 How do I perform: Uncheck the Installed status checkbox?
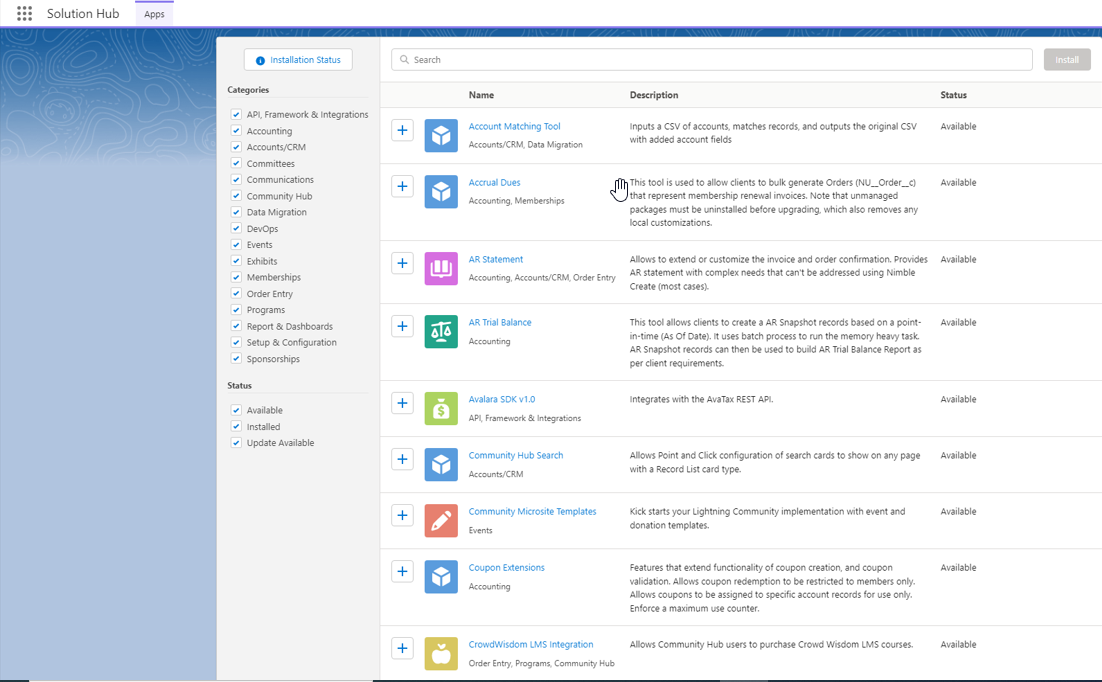(236, 427)
